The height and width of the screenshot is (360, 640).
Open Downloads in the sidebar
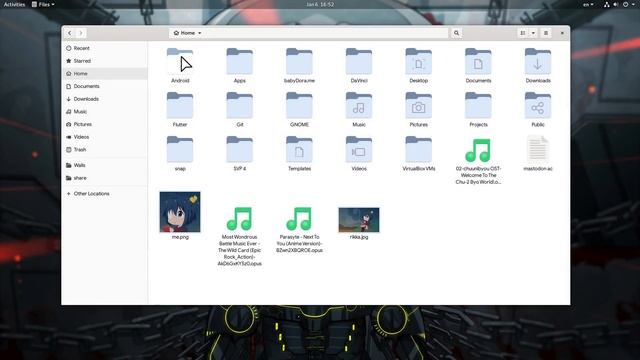[x=104, y=99]
